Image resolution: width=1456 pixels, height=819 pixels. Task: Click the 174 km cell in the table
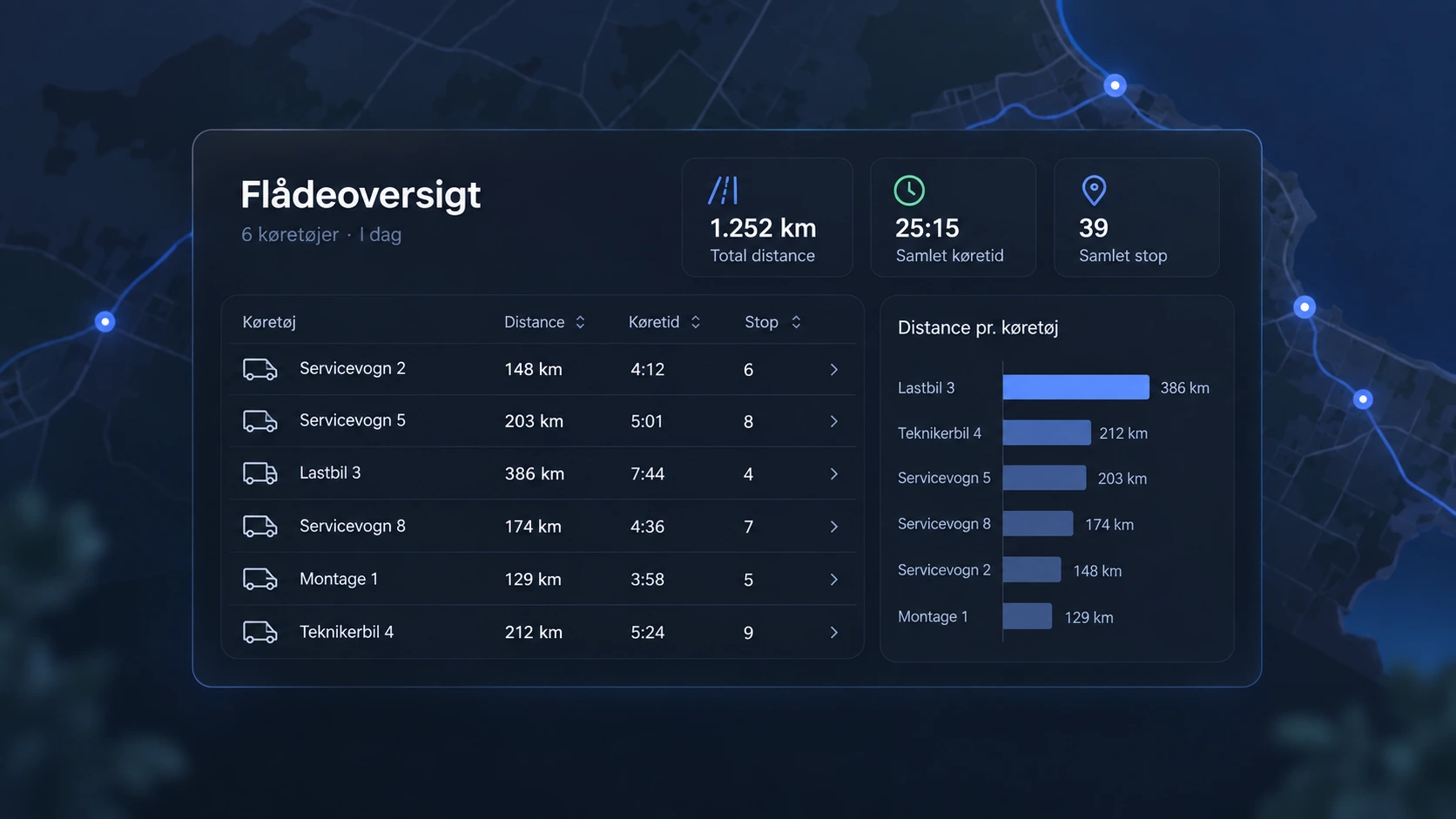[x=533, y=527]
